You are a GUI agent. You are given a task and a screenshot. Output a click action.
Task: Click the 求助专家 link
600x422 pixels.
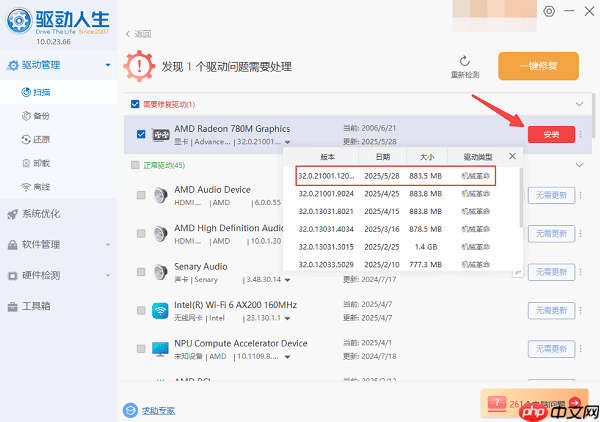tap(158, 411)
